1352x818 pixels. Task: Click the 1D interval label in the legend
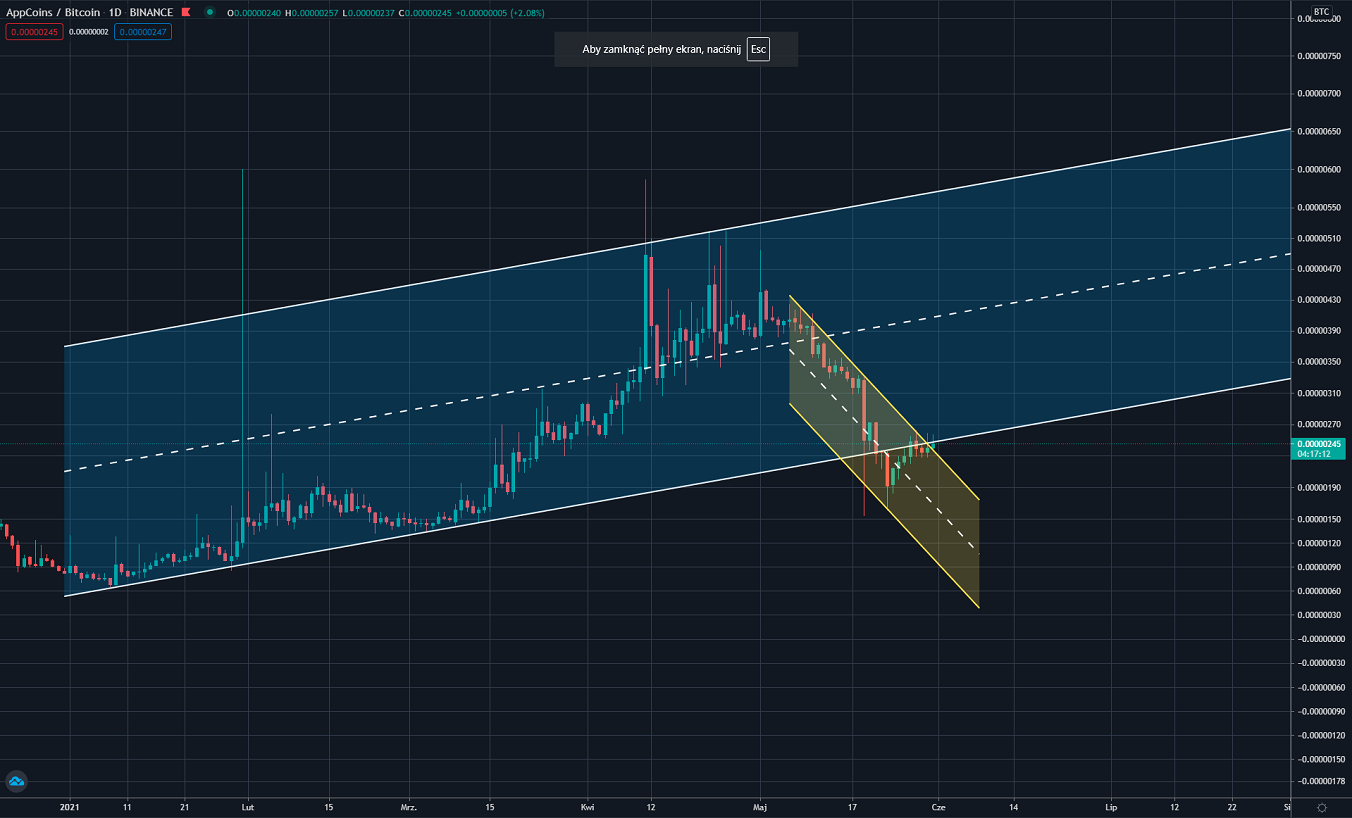pyautogui.click(x=115, y=13)
